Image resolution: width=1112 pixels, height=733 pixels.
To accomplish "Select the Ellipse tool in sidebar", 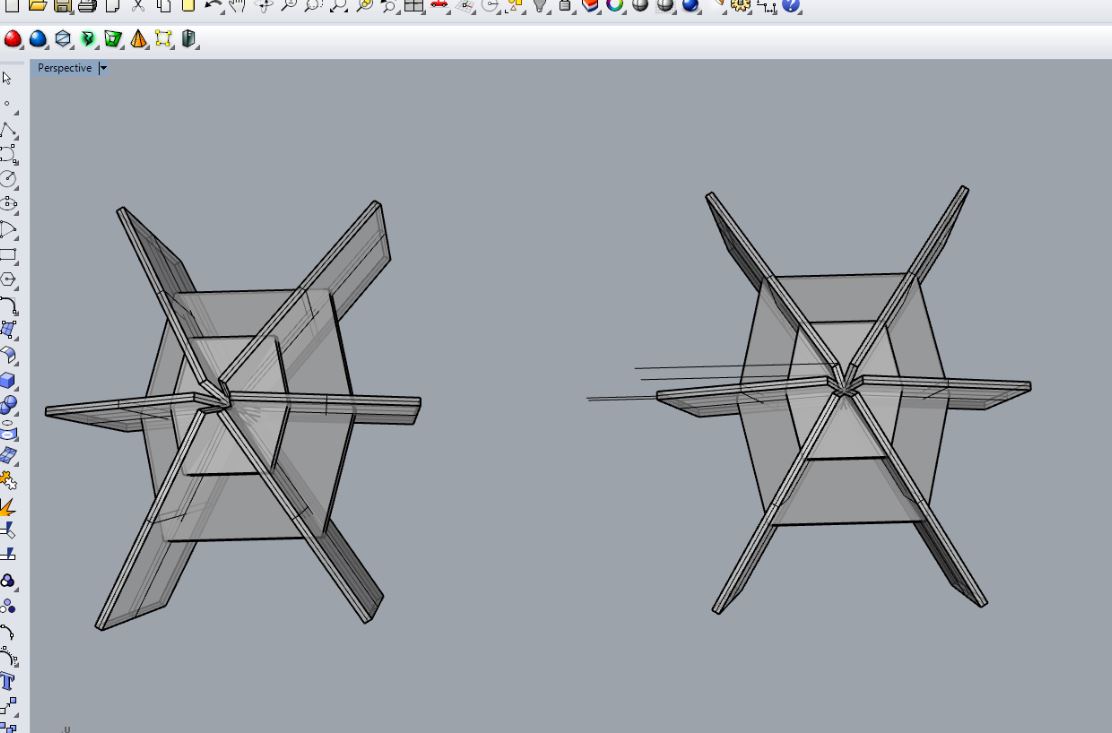I will pos(9,204).
